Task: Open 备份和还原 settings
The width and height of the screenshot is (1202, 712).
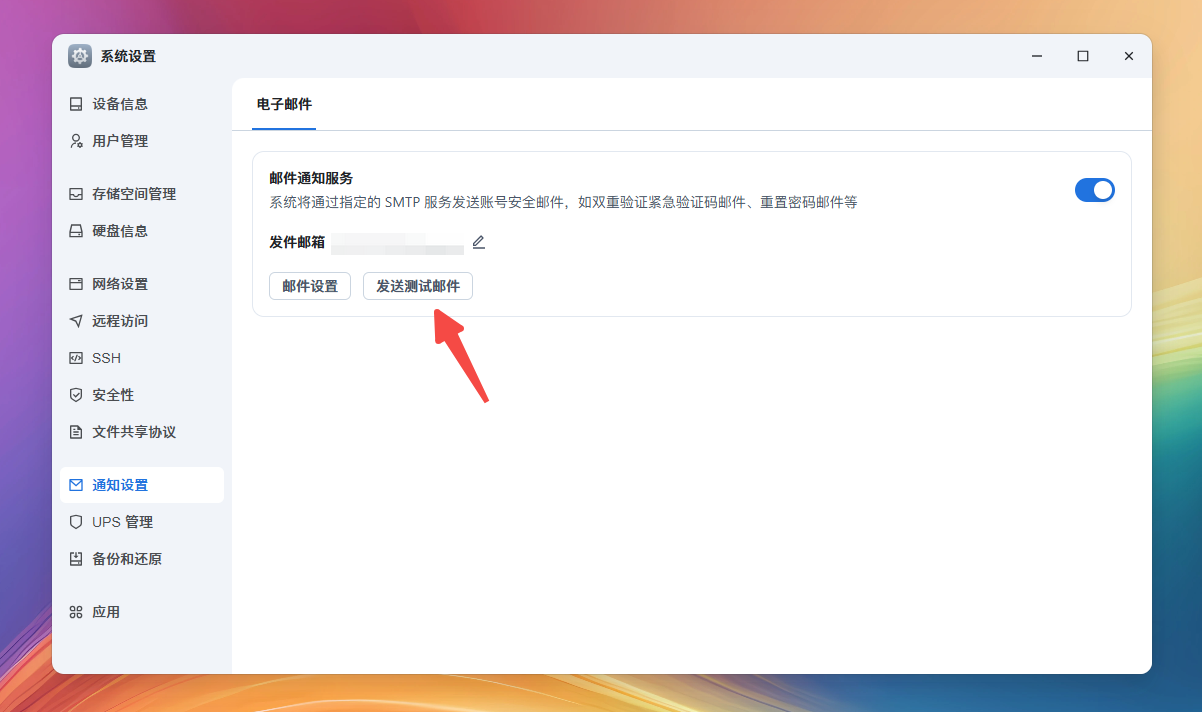Action: 125,558
